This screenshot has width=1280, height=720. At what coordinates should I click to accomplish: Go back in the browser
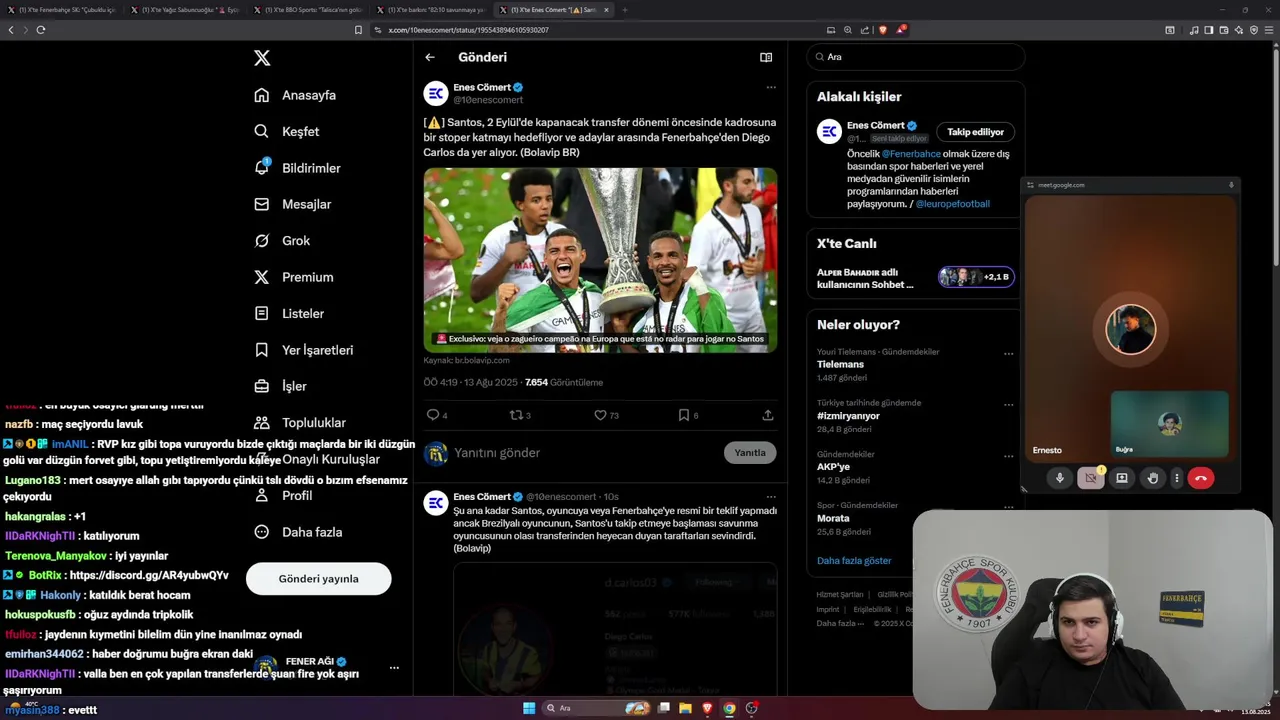(x=11, y=30)
